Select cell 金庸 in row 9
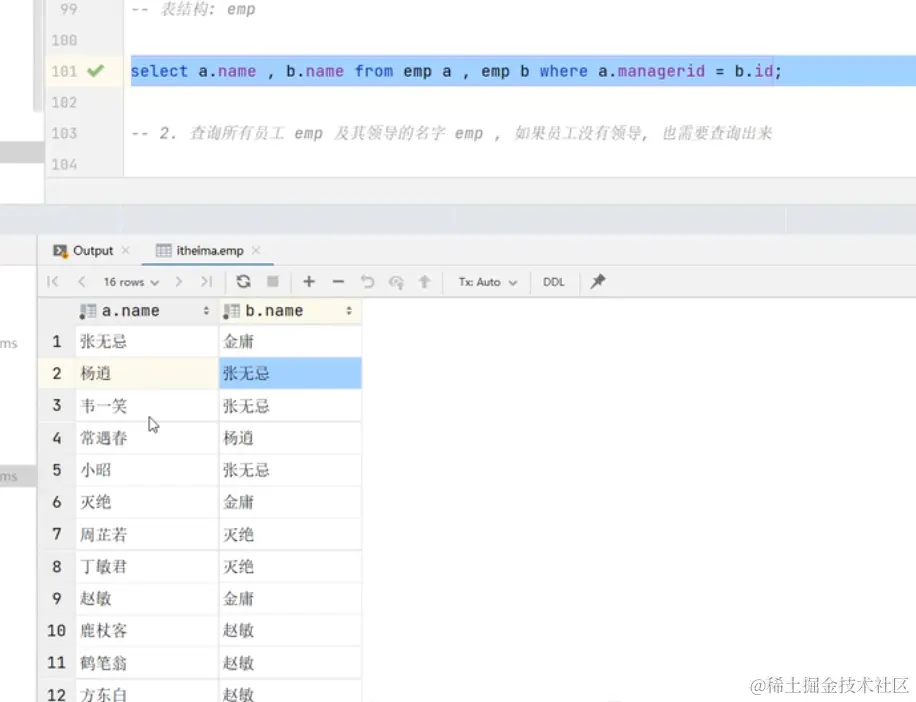 (x=290, y=599)
